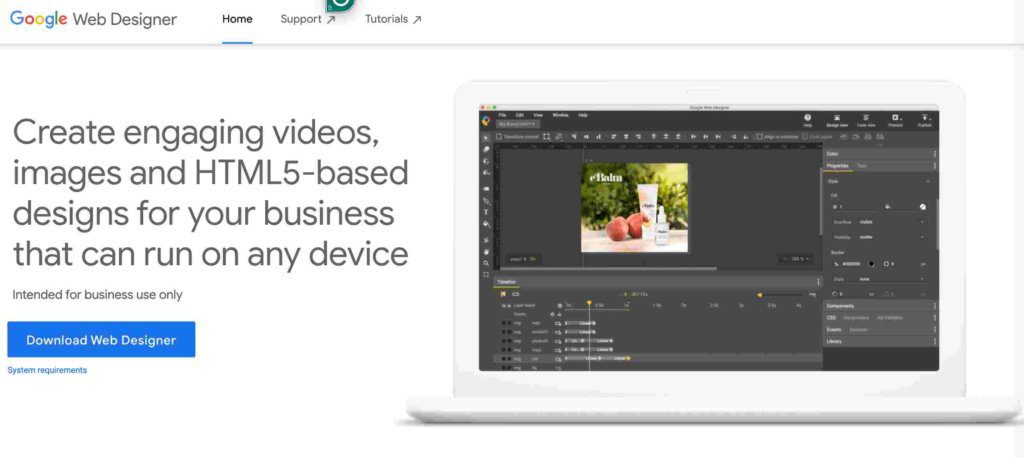Open the View menu in the app
The width and height of the screenshot is (1024, 458).
click(538, 115)
